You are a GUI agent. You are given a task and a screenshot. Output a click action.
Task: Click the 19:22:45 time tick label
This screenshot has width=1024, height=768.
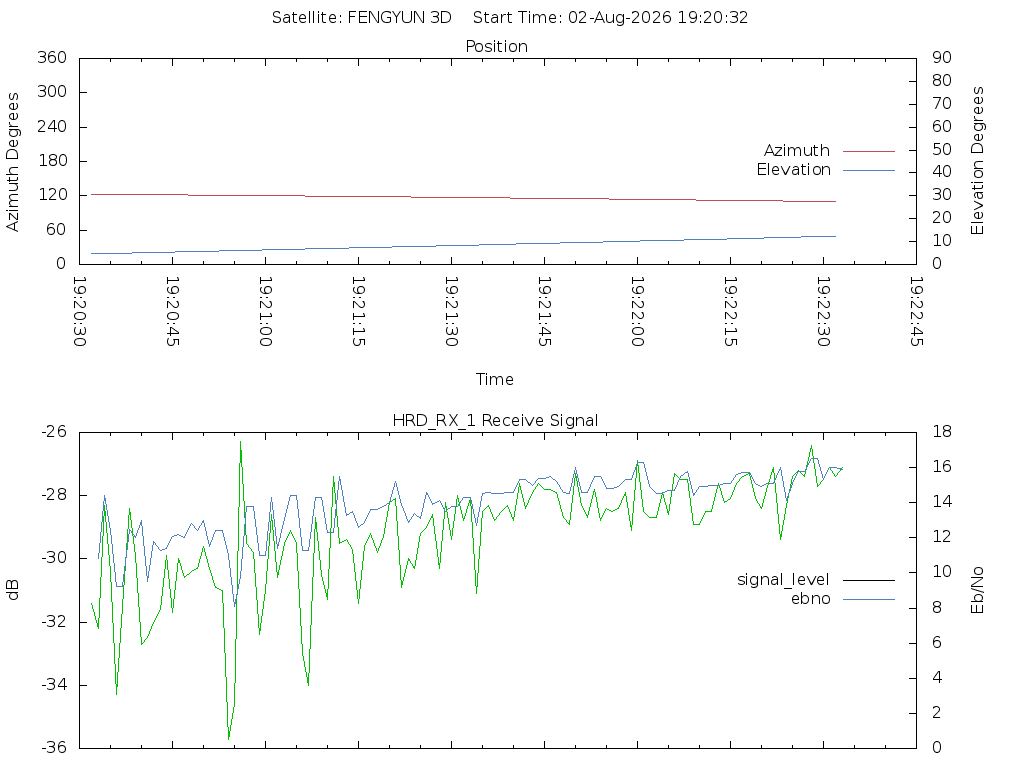(x=916, y=312)
